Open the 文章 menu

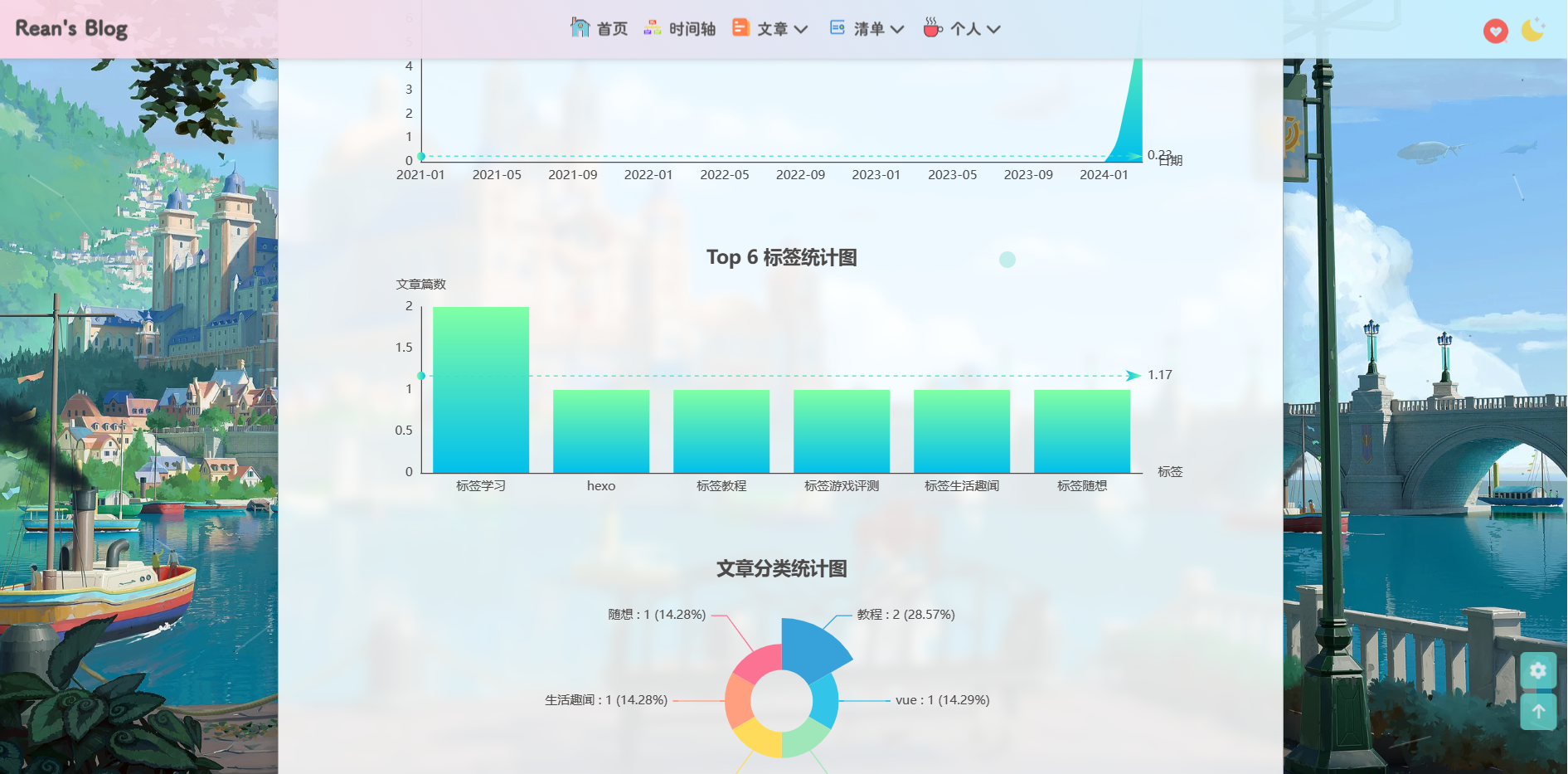point(772,29)
